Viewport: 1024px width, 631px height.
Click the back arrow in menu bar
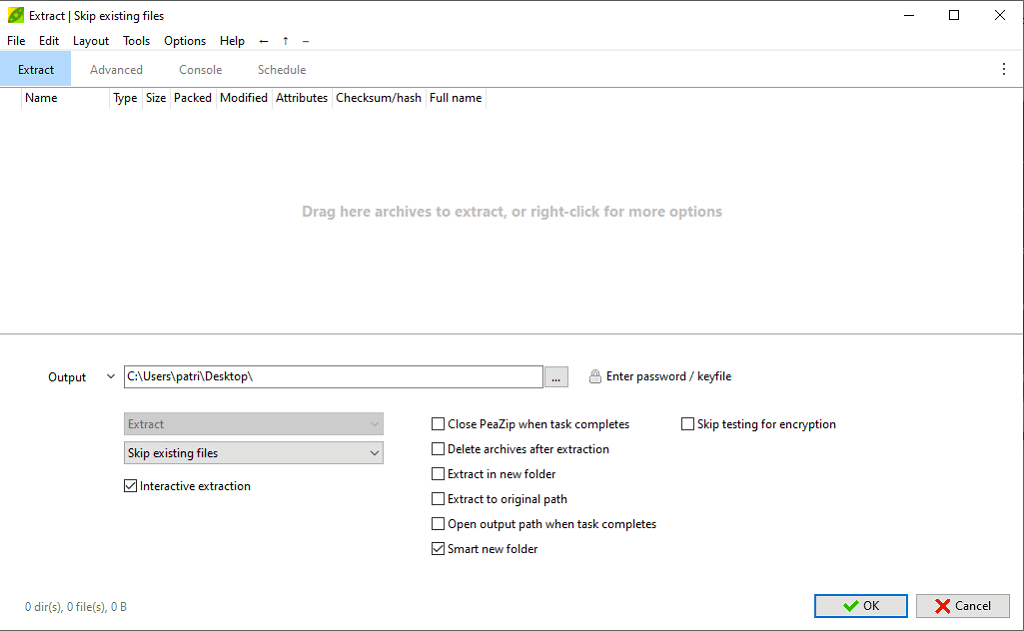tap(264, 41)
